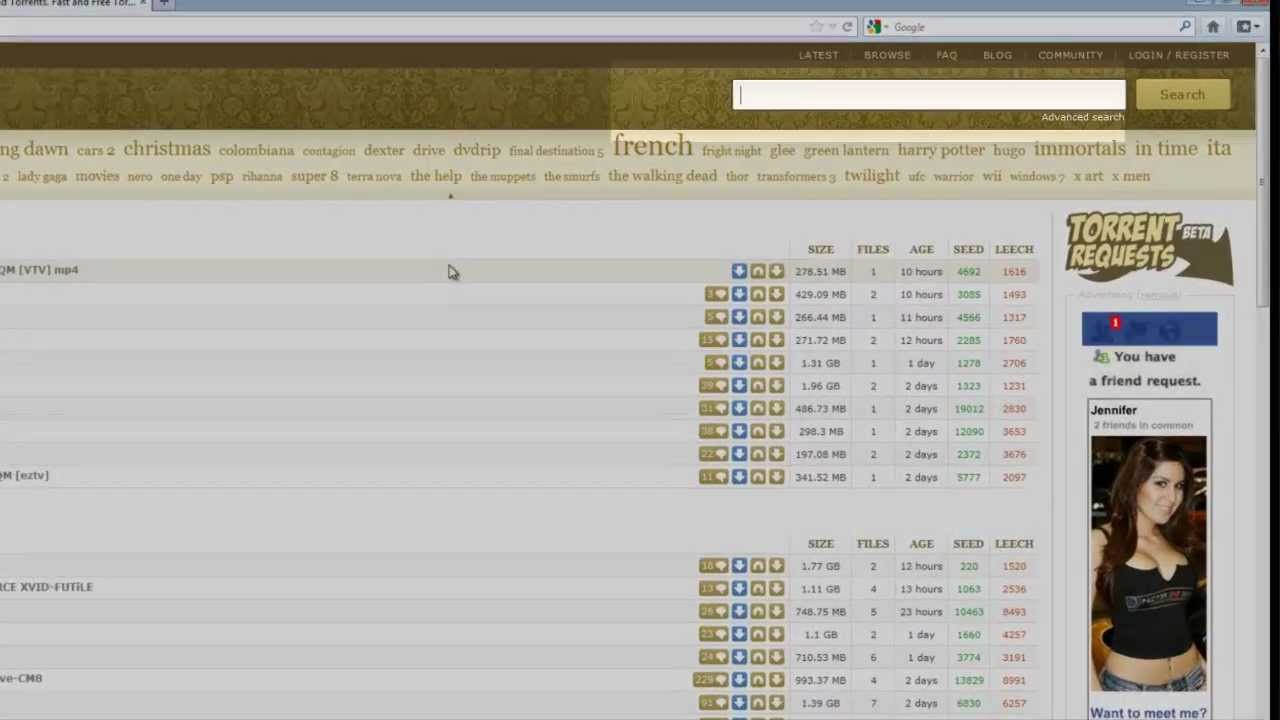Open the "colombiana" tag
1280x720 pixels.
coord(256,150)
